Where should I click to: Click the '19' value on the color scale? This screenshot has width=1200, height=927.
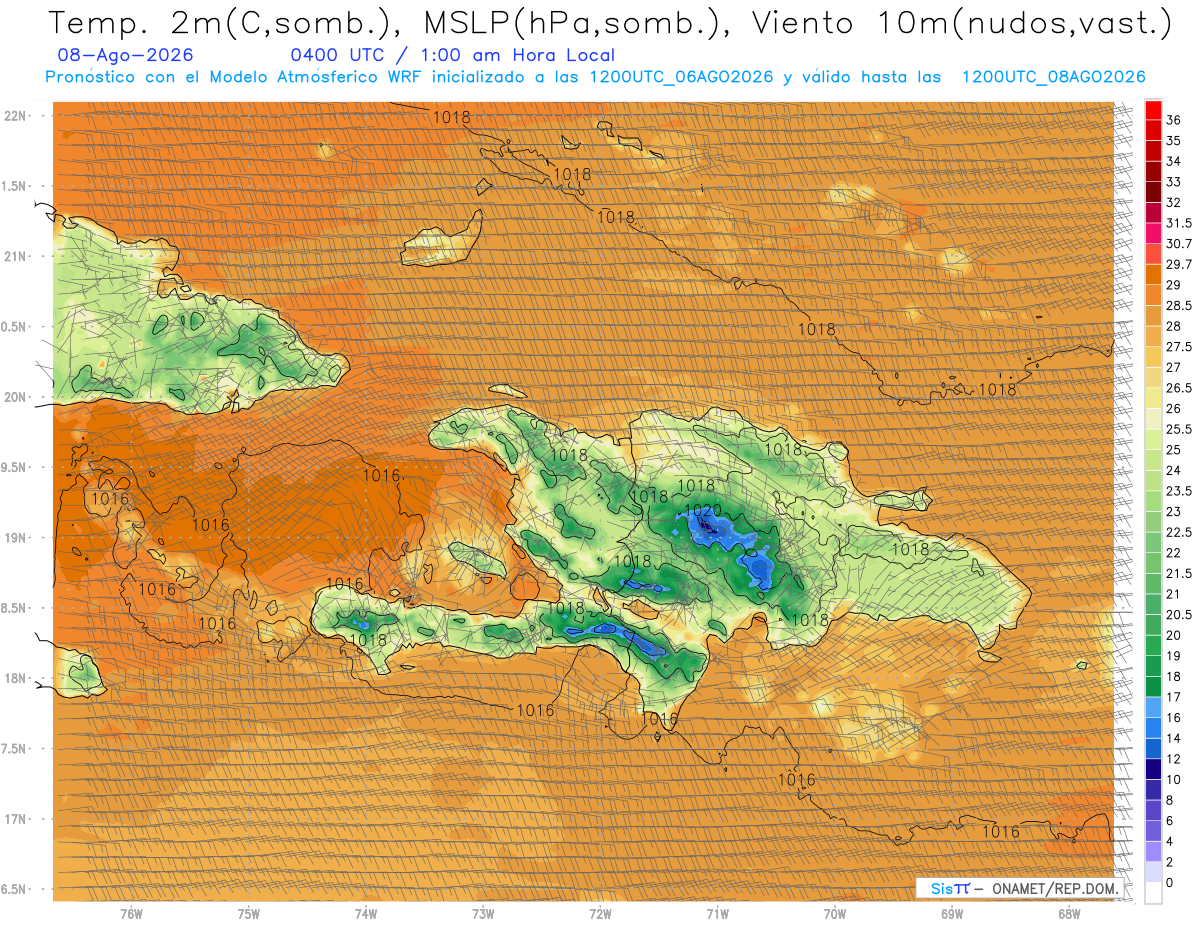(1174, 656)
